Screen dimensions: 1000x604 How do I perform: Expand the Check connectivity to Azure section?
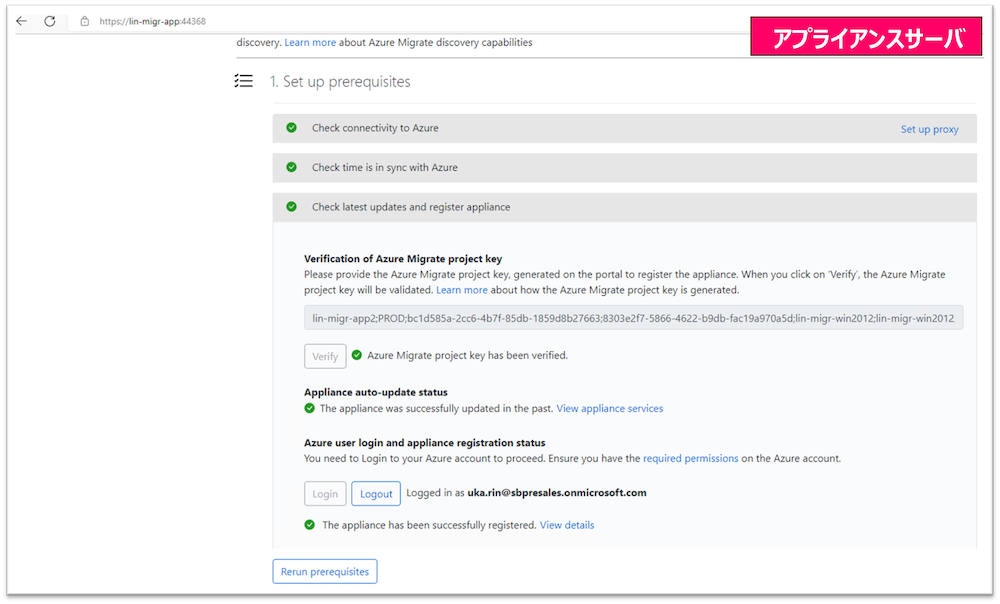point(375,128)
